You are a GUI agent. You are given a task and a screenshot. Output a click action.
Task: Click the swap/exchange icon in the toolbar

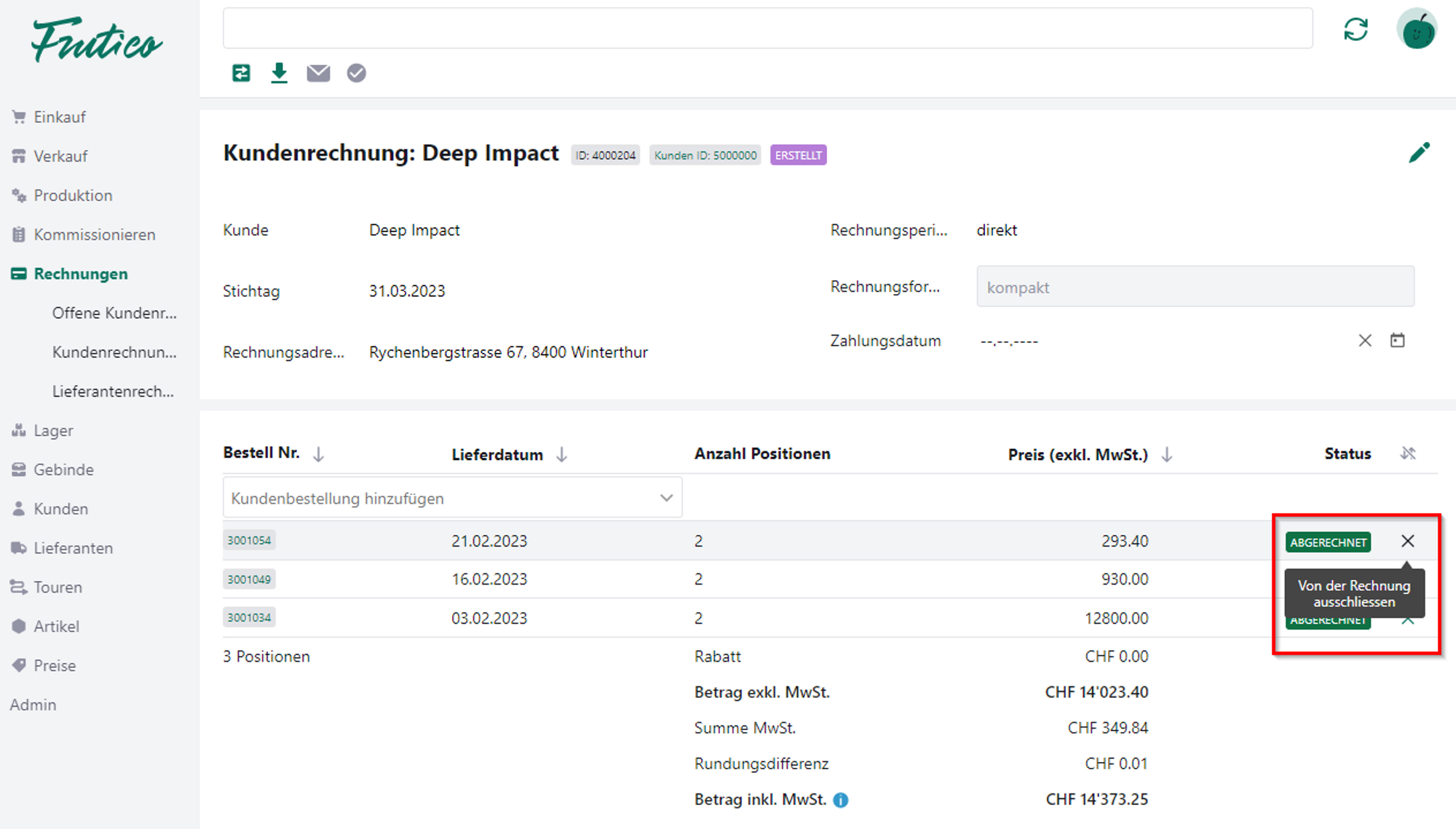[241, 73]
